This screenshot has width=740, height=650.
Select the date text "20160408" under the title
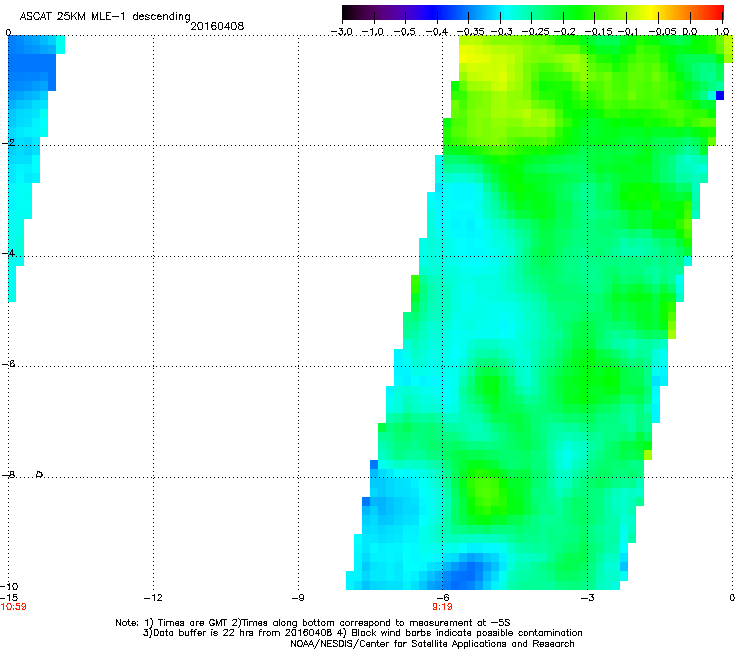pos(217,26)
